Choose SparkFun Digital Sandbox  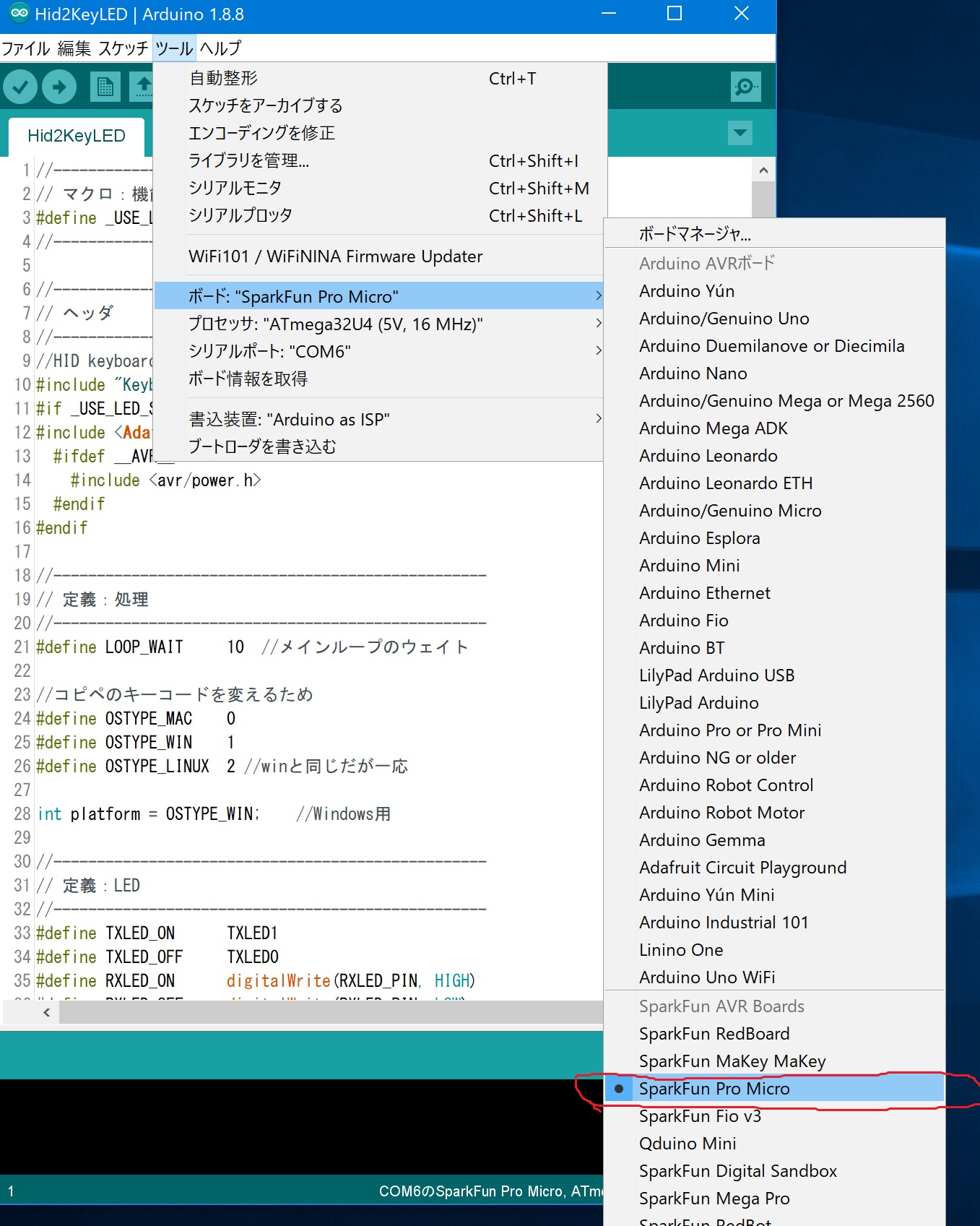click(774, 1171)
